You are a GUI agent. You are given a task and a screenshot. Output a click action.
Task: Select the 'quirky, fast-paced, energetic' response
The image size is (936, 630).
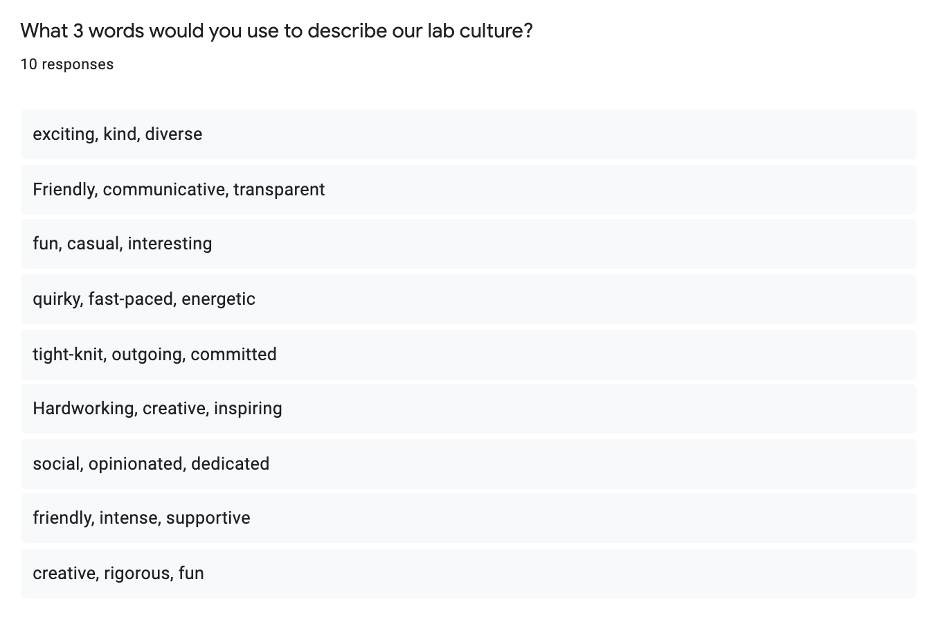coord(468,299)
